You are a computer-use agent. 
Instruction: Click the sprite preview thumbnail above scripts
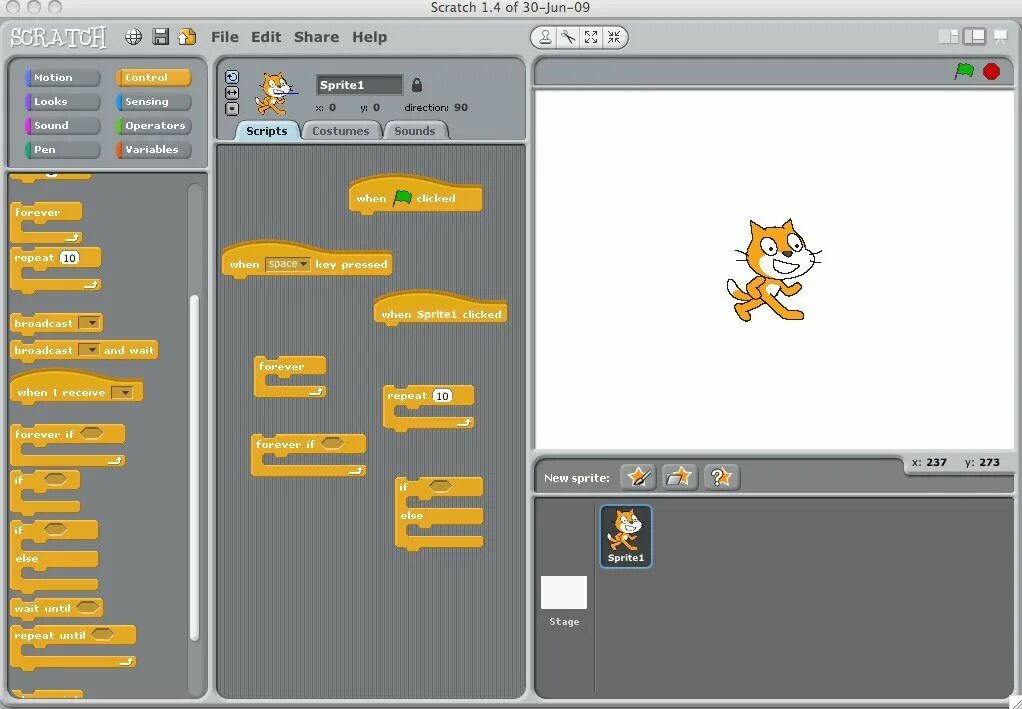275,93
